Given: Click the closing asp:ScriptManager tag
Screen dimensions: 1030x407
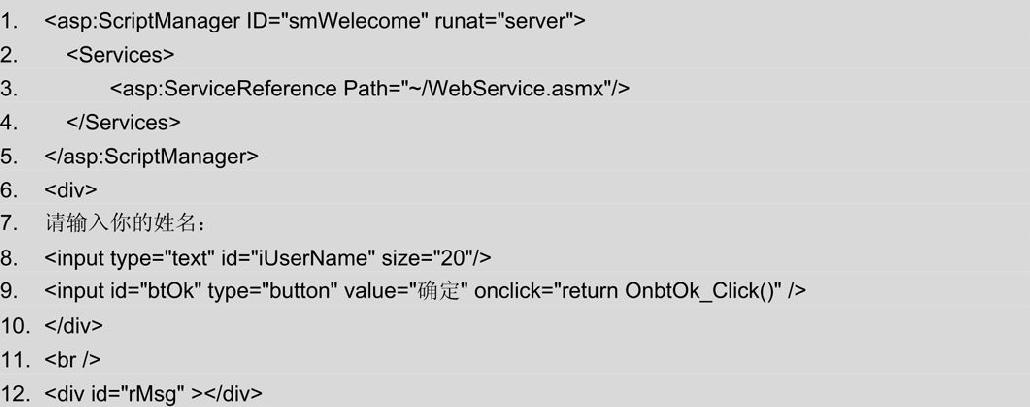Looking at the screenshot, I should tap(152, 156).
